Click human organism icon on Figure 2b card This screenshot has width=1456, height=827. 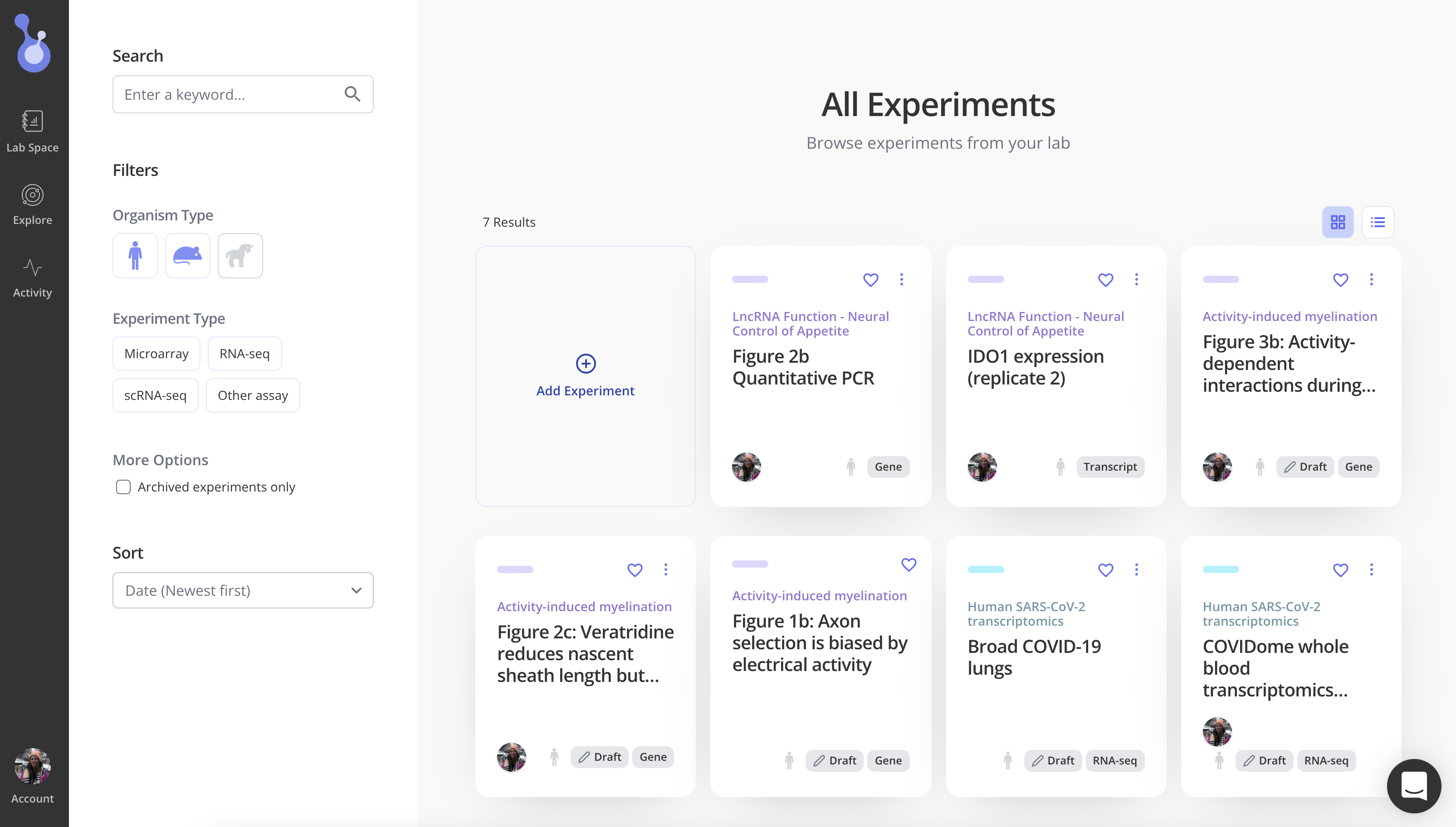click(850, 467)
